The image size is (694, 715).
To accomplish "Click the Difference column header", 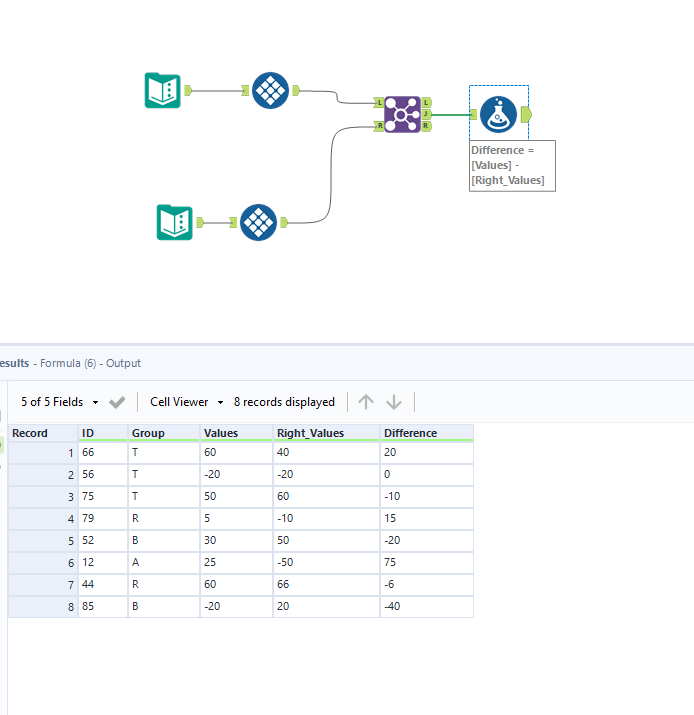I will (x=427, y=433).
